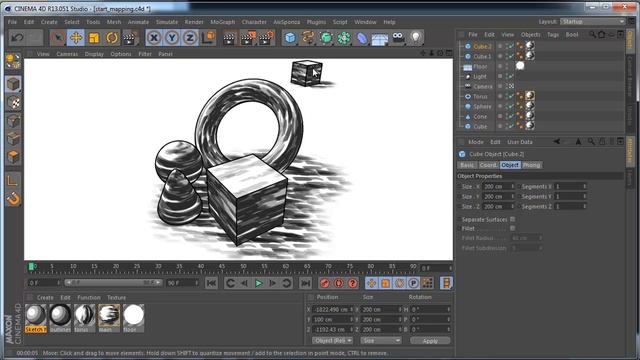Viewport: 640px width, 360px height.
Task: Click Size X stepper arrows
Action: (x=513, y=187)
